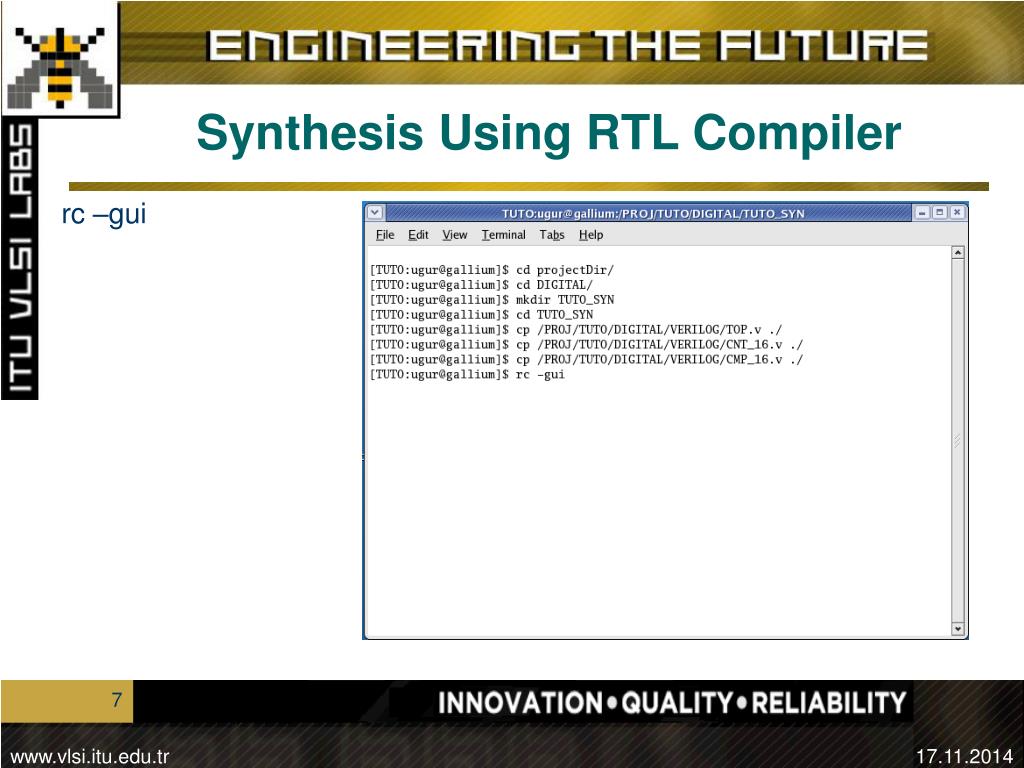Click the 'cd DIGITAL/' command line

coord(481,285)
